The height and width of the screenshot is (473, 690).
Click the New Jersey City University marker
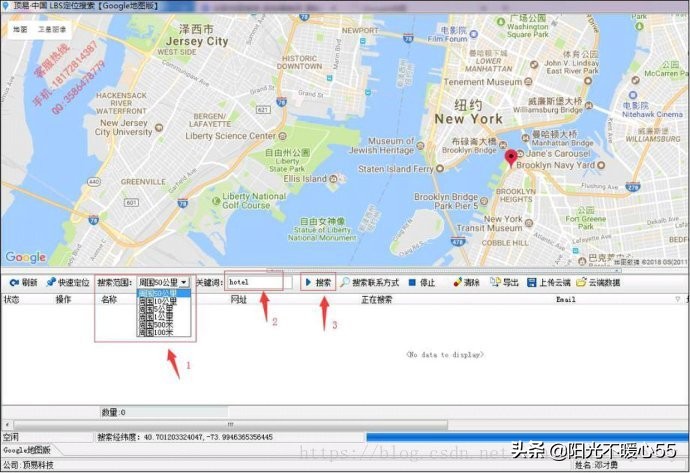point(159,128)
